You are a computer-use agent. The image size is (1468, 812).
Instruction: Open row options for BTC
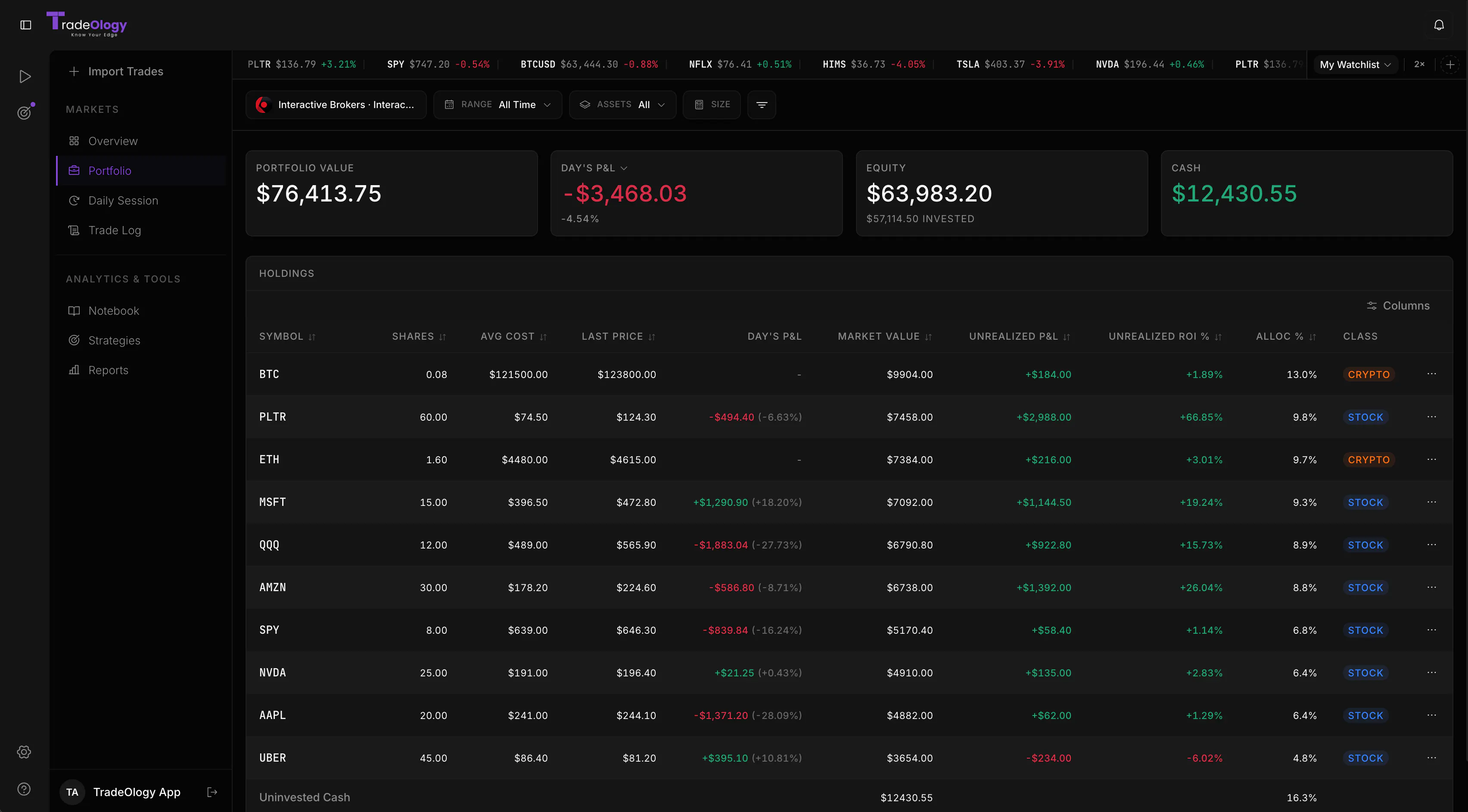point(1431,374)
